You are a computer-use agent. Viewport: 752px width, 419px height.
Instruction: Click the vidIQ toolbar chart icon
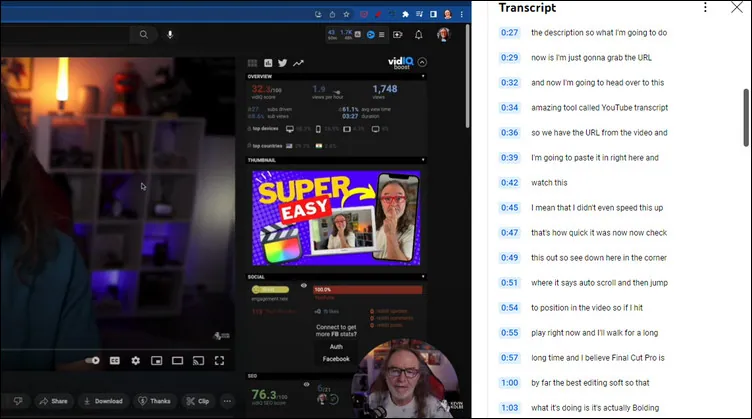358,34
